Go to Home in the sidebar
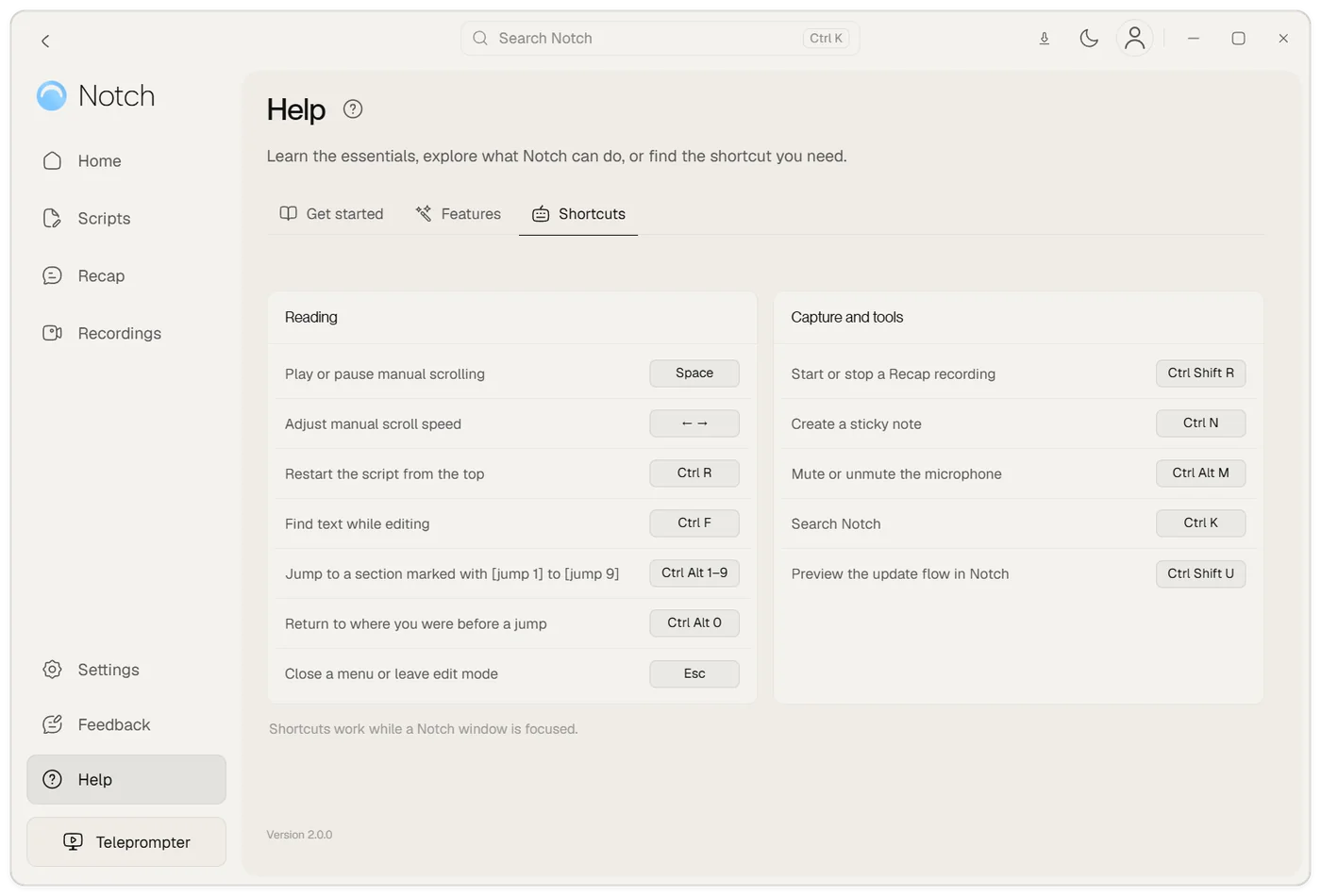1321x896 pixels. tap(126, 161)
